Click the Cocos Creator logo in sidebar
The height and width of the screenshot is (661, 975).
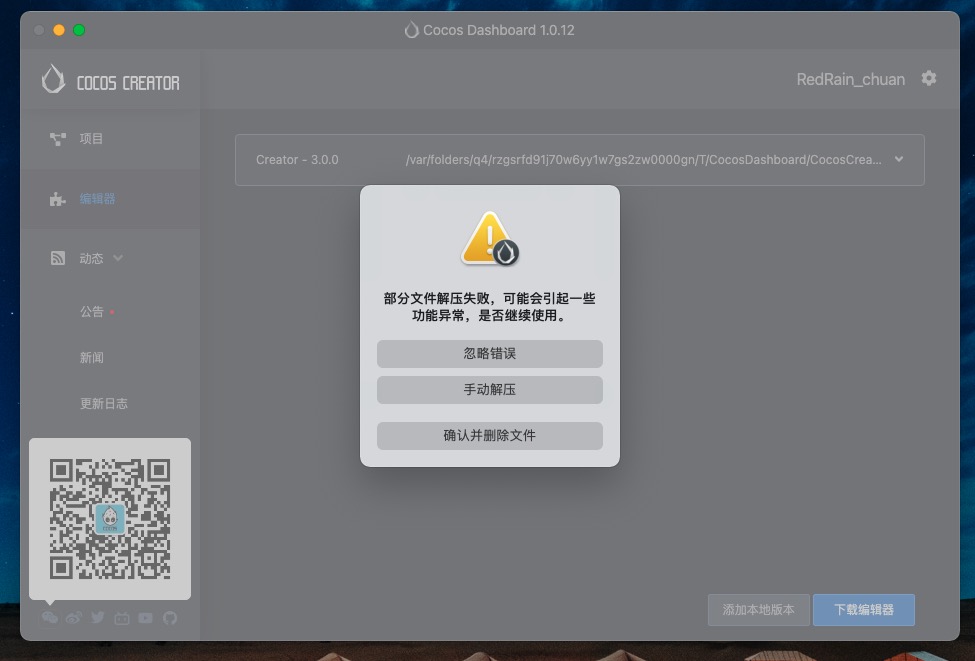(110, 80)
